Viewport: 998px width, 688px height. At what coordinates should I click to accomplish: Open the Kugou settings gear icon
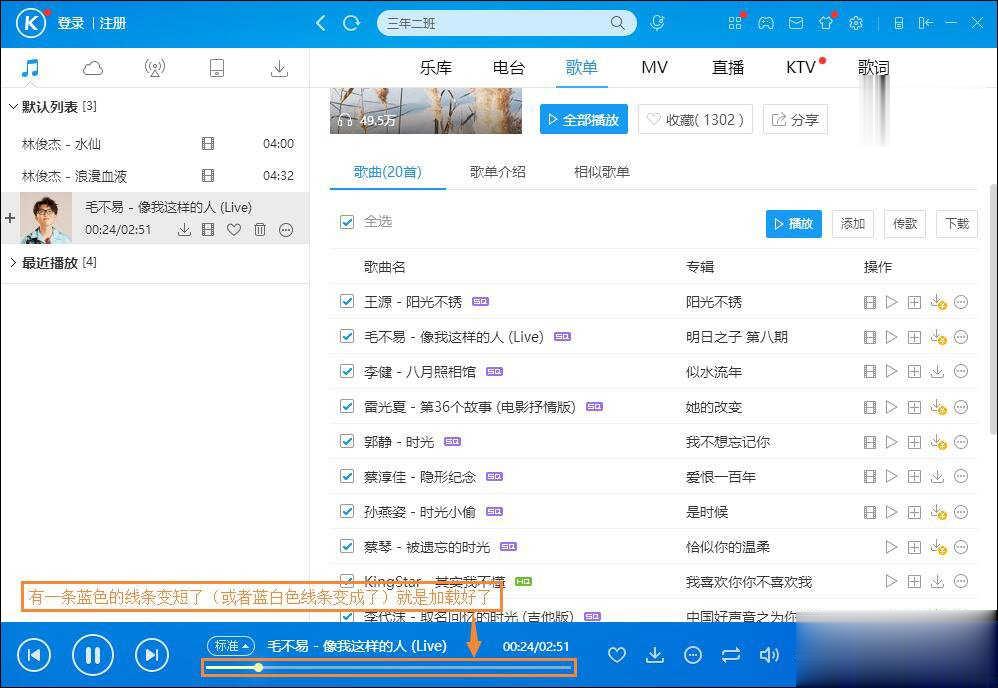tap(856, 23)
